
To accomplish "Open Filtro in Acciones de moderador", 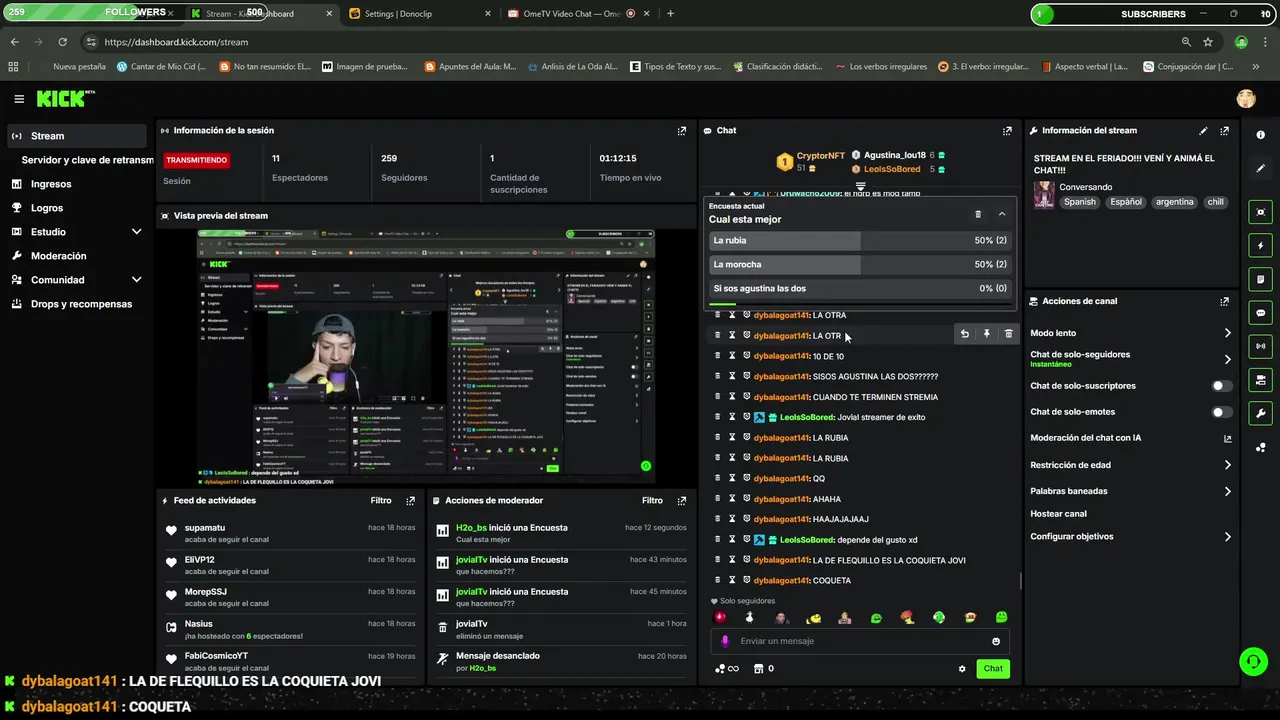I will [x=653, y=501].
